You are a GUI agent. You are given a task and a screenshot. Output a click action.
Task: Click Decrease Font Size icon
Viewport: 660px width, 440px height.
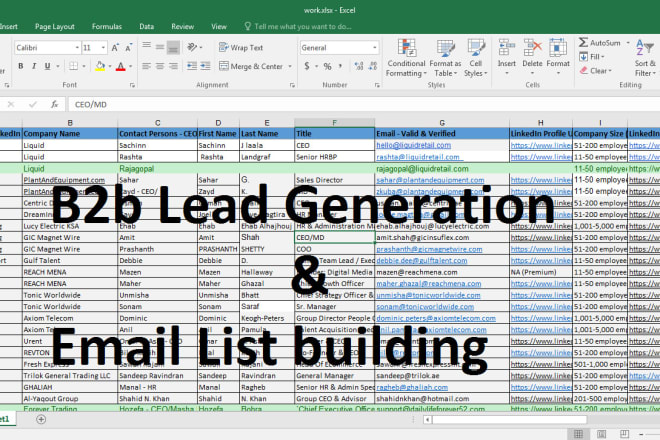(129, 48)
